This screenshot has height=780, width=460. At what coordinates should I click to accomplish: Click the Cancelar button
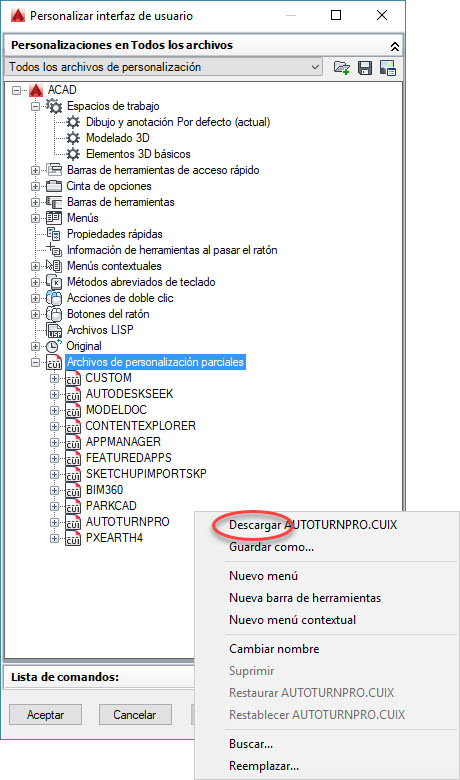coord(135,715)
